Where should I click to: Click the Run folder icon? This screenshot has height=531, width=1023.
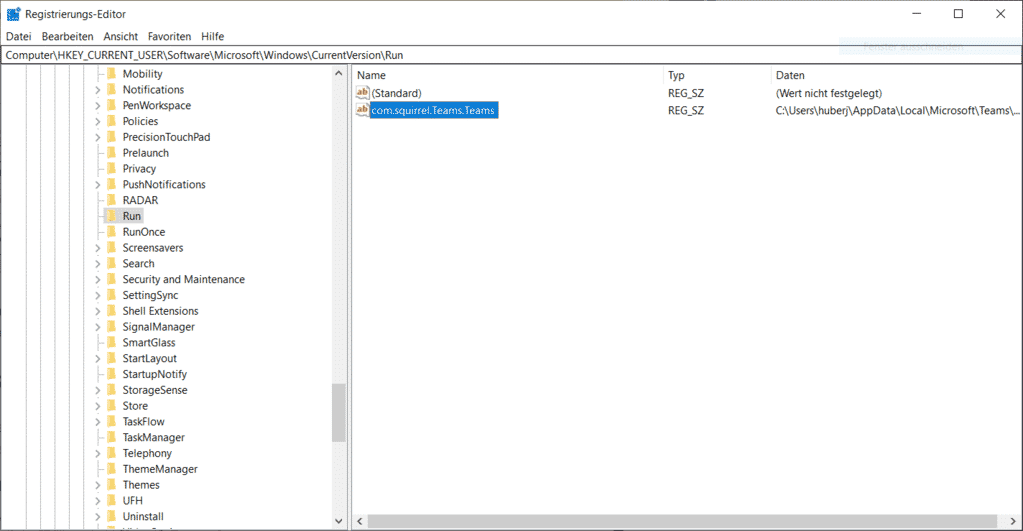(x=112, y=216)
